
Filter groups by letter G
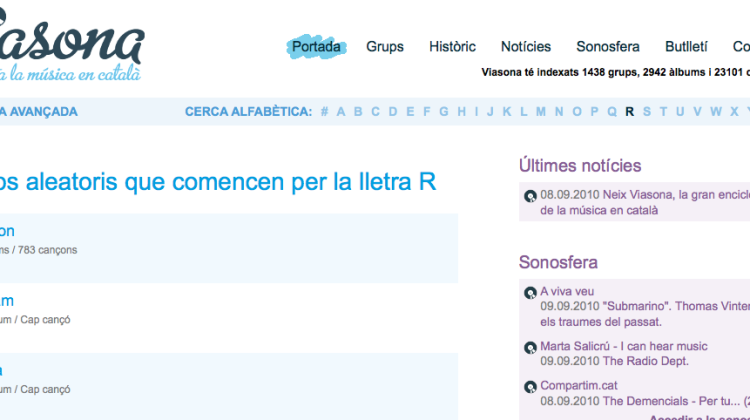pyautogui.click(x=444, y=111)
